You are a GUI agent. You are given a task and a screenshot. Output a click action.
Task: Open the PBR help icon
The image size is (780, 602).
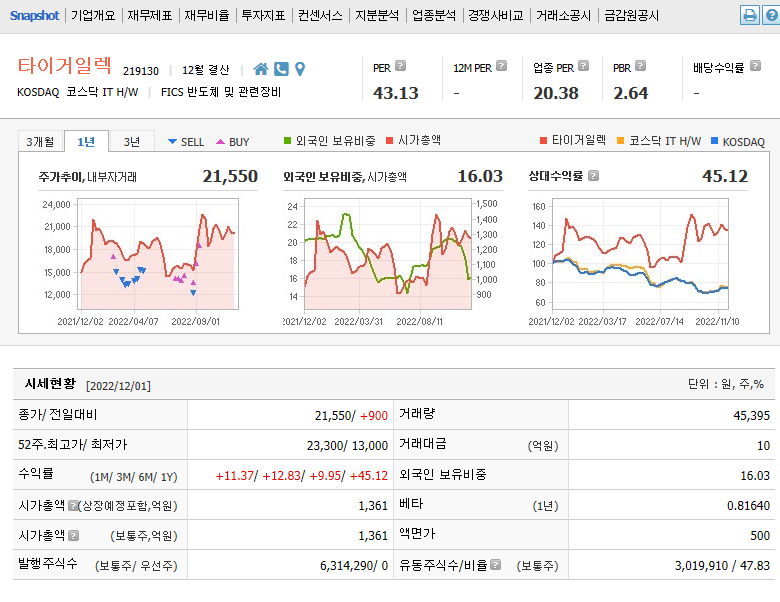click(x=641, y=66)
